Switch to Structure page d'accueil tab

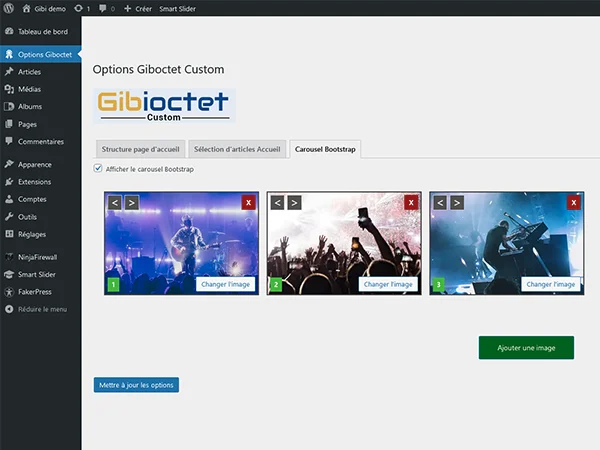tap(140, 149)
